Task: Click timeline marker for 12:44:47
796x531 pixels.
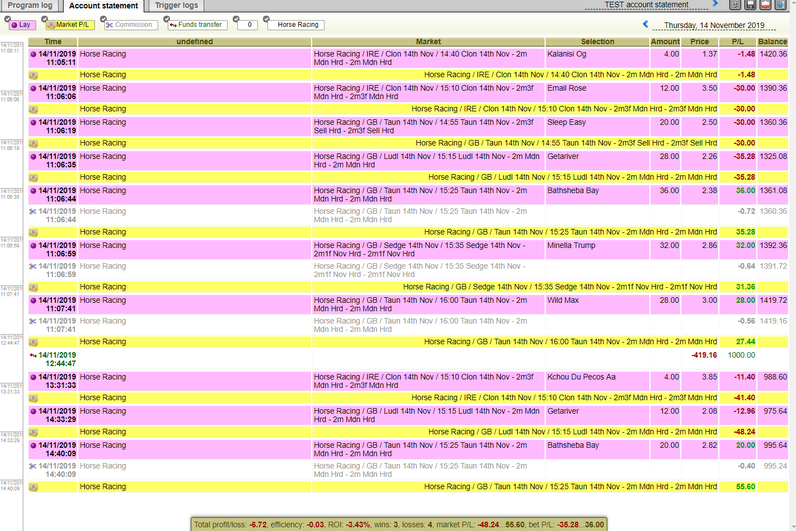Action: (10, 340)
